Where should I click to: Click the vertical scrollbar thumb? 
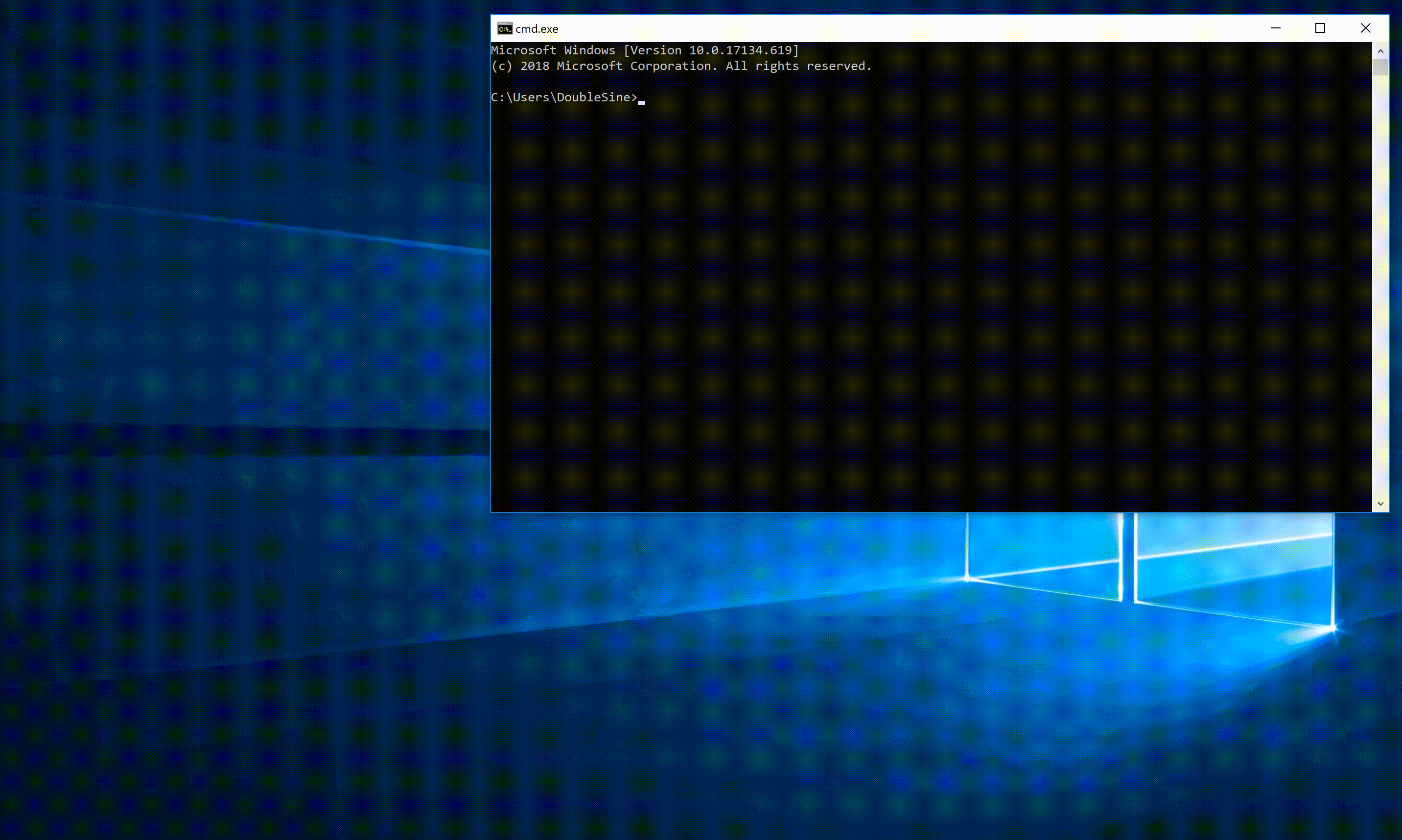point(1380,67)
